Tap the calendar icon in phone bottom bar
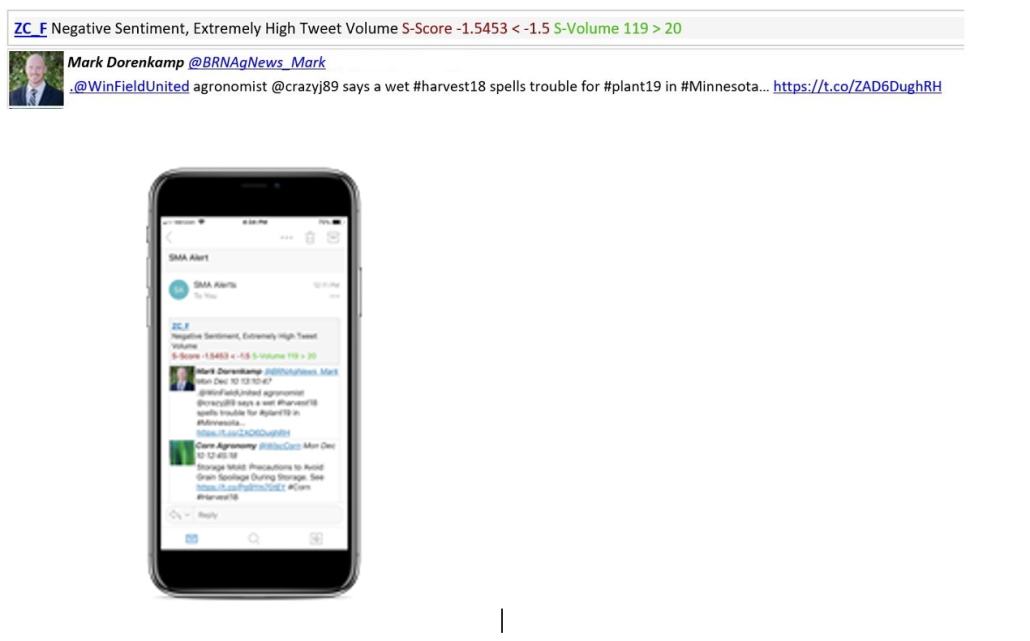The image size is (1030, 641). [x=316, y=538]
